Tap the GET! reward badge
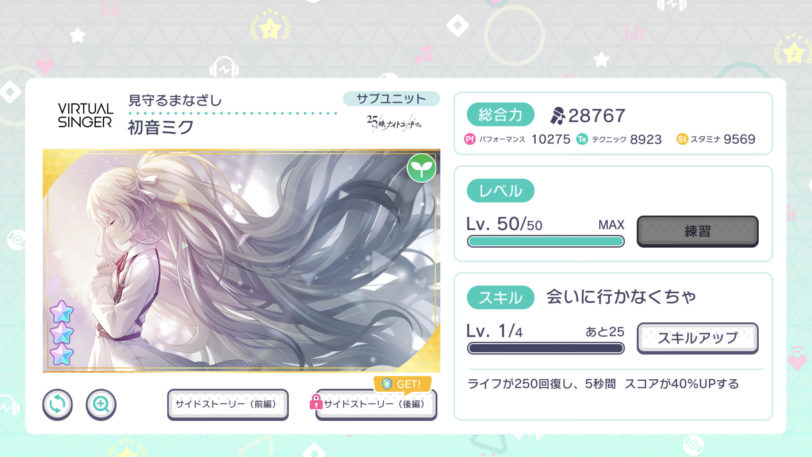The image size is (812, 457). click(x=402, y=384)
